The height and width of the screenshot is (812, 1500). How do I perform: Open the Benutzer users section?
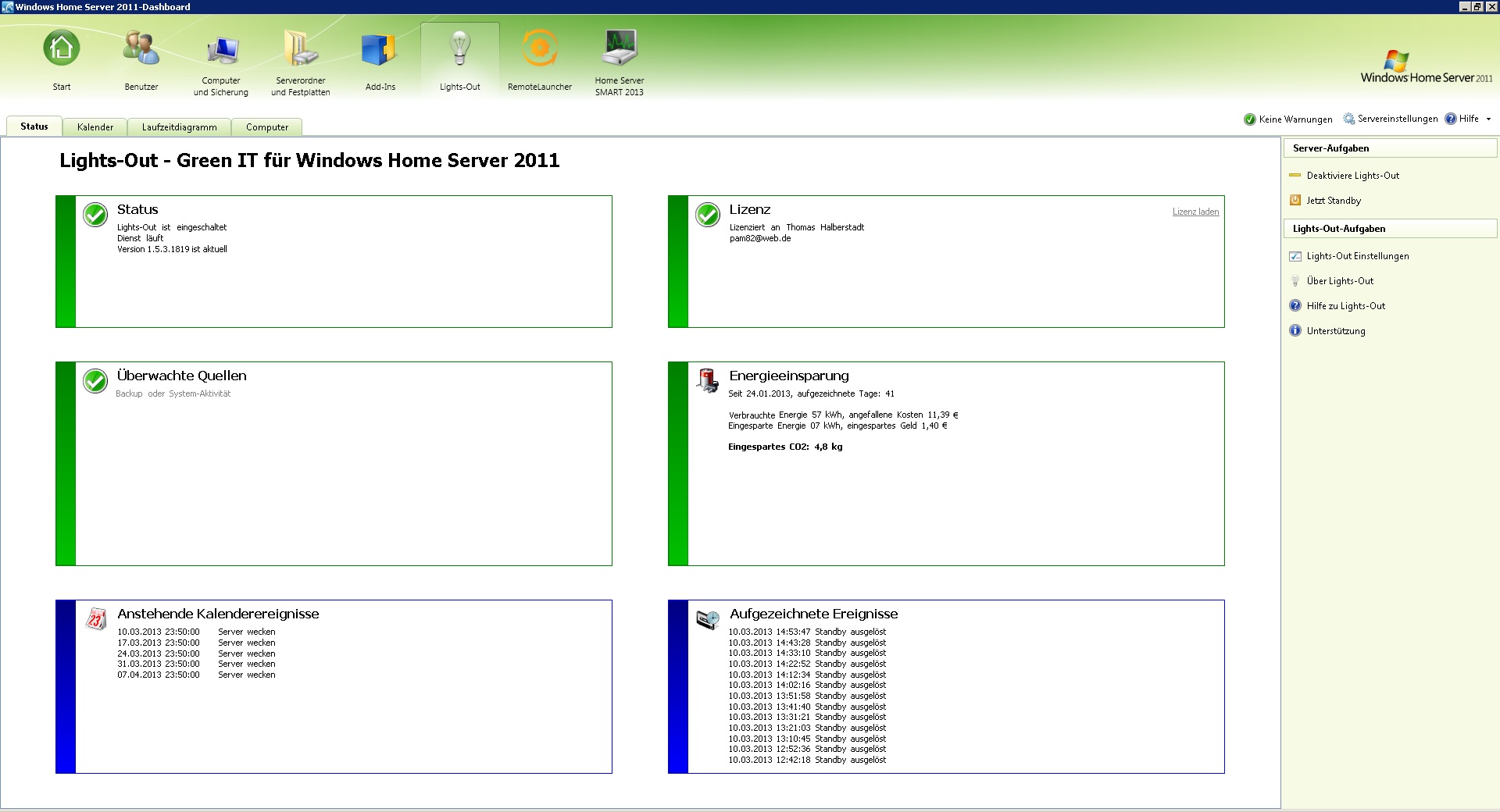141,48
